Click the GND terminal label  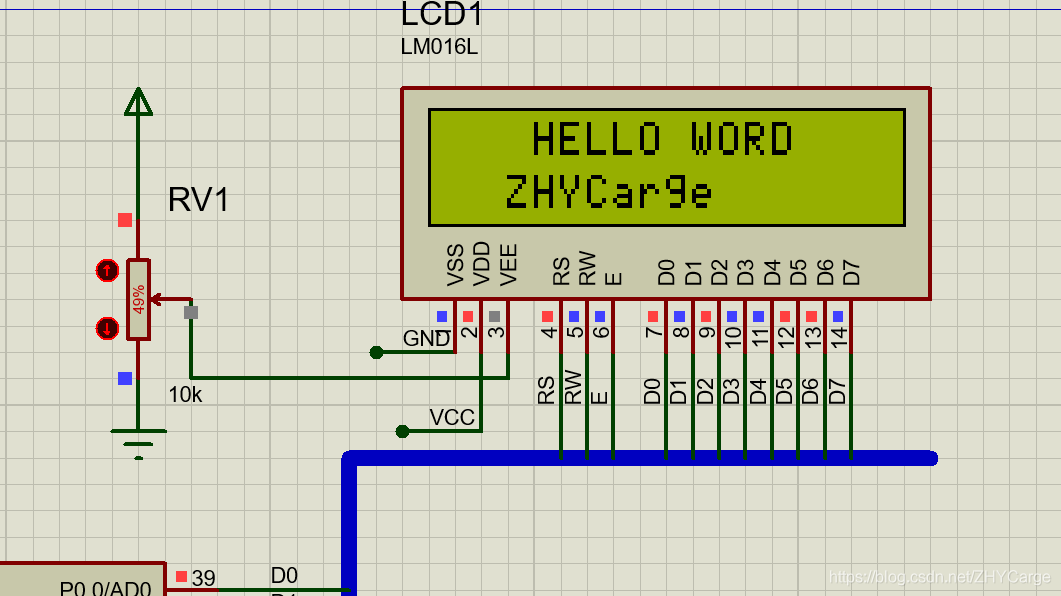426,338
